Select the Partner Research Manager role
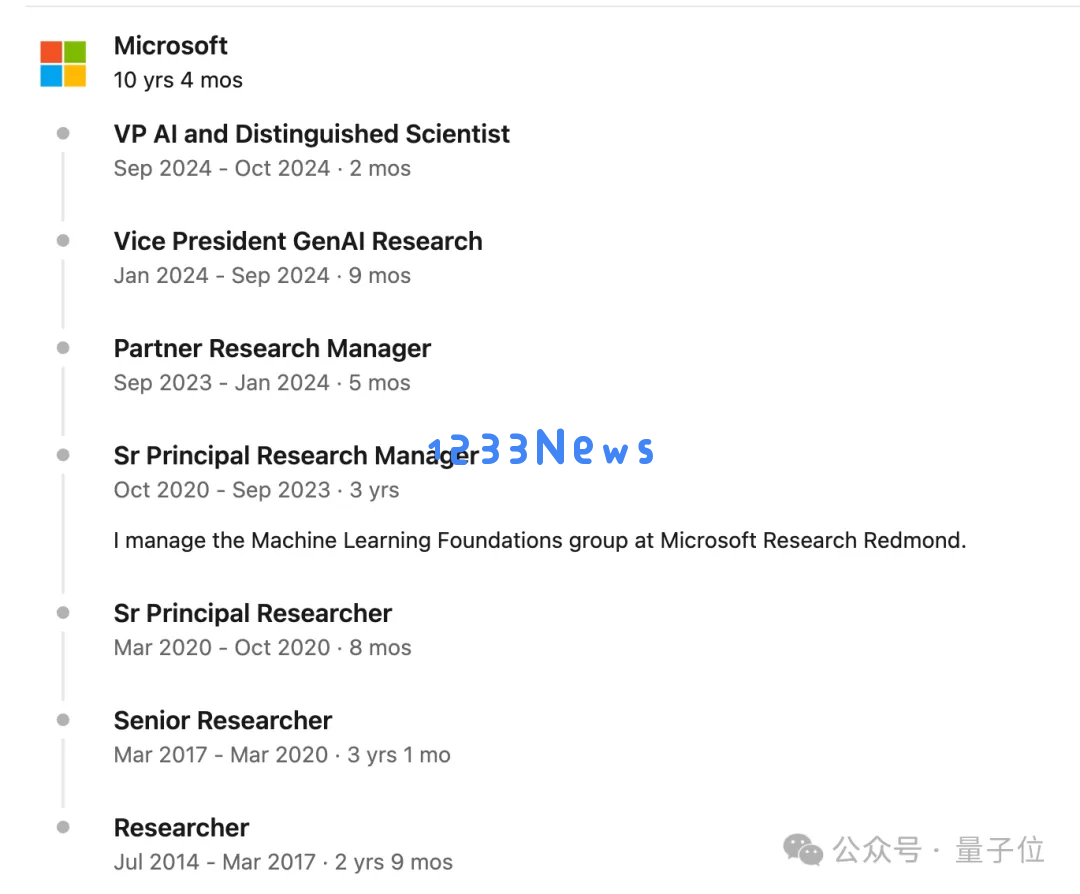 [272, 349]
